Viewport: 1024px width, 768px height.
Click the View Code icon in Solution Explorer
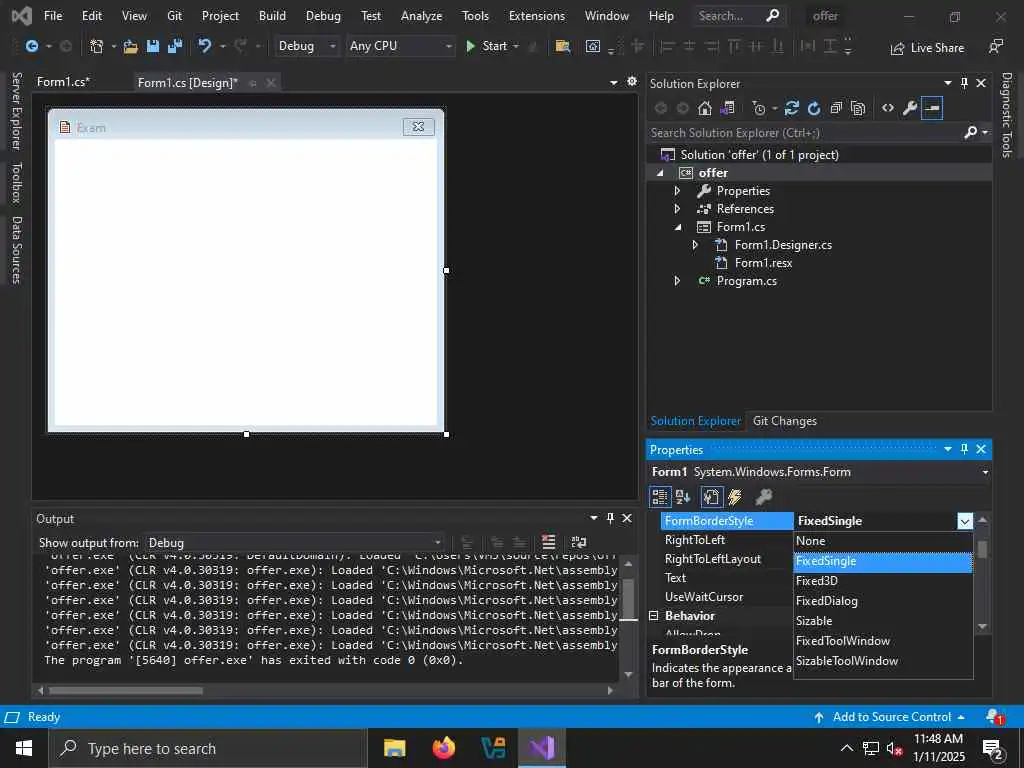[888, 108]
